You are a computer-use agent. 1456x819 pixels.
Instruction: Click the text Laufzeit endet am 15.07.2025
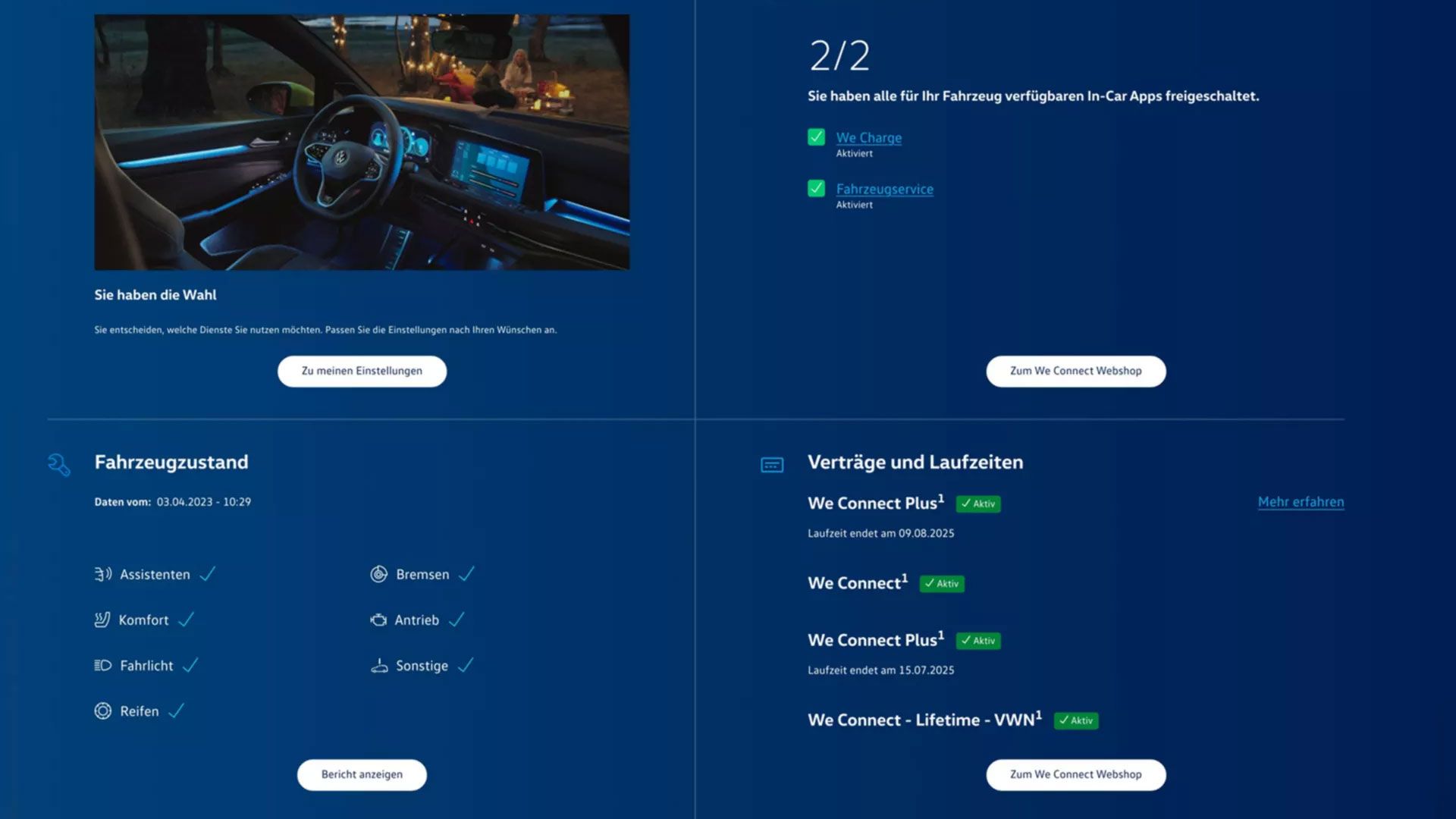tap(881, 670)
